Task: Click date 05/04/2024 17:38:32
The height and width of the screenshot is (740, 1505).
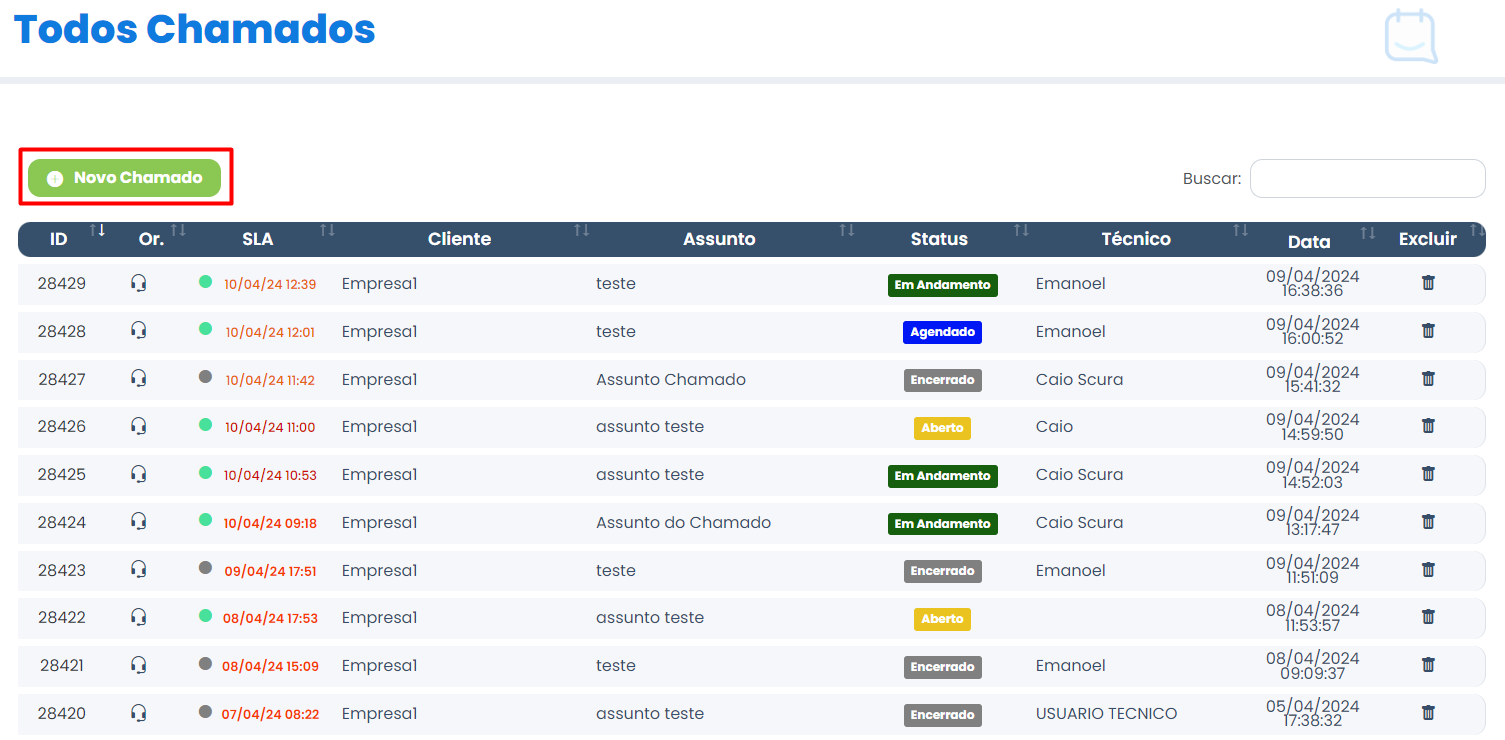Action: tap(1313, 713)
